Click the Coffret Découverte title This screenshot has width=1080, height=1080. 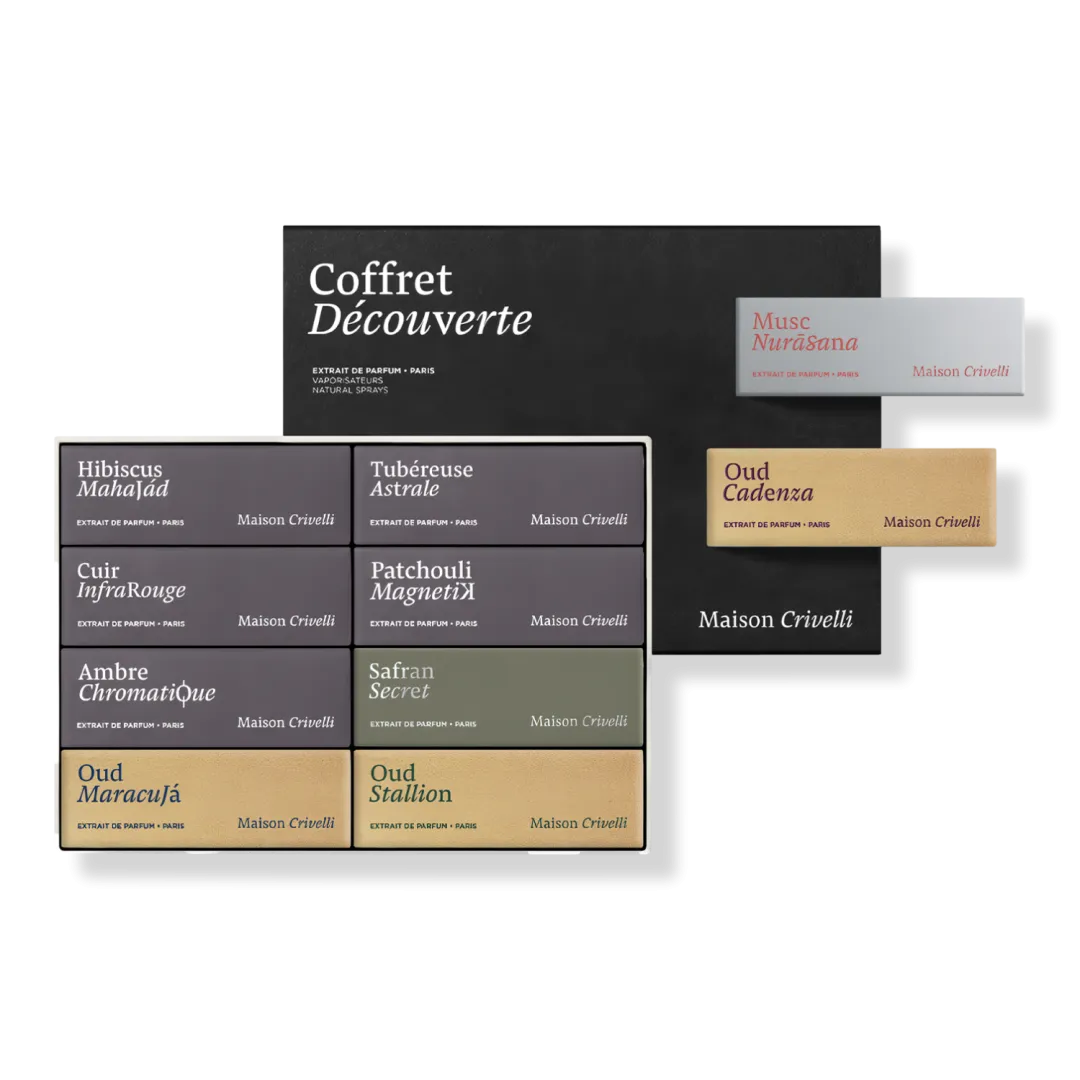click(x=419, y=299)
